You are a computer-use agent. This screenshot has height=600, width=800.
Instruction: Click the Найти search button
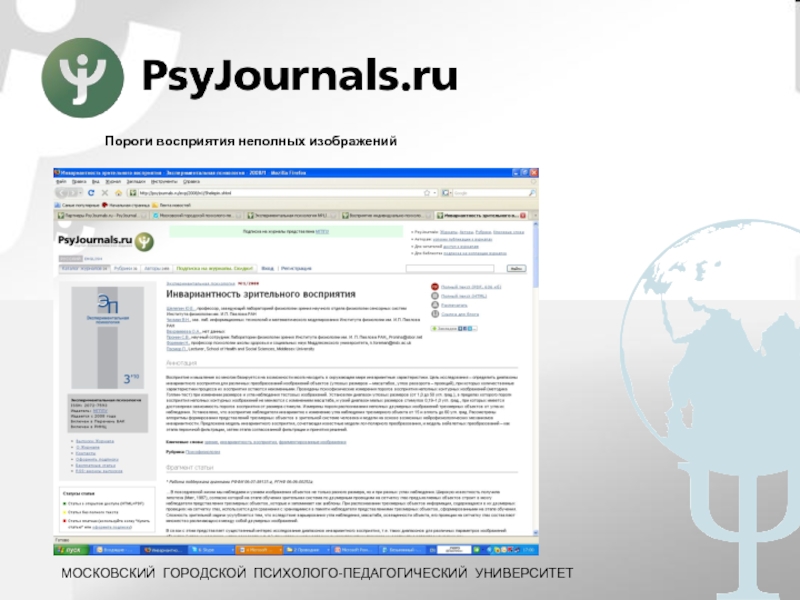click(516, 268)
